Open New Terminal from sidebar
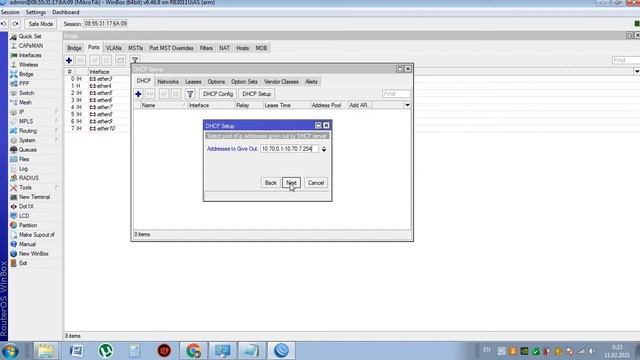 click(x=34, y=197)
